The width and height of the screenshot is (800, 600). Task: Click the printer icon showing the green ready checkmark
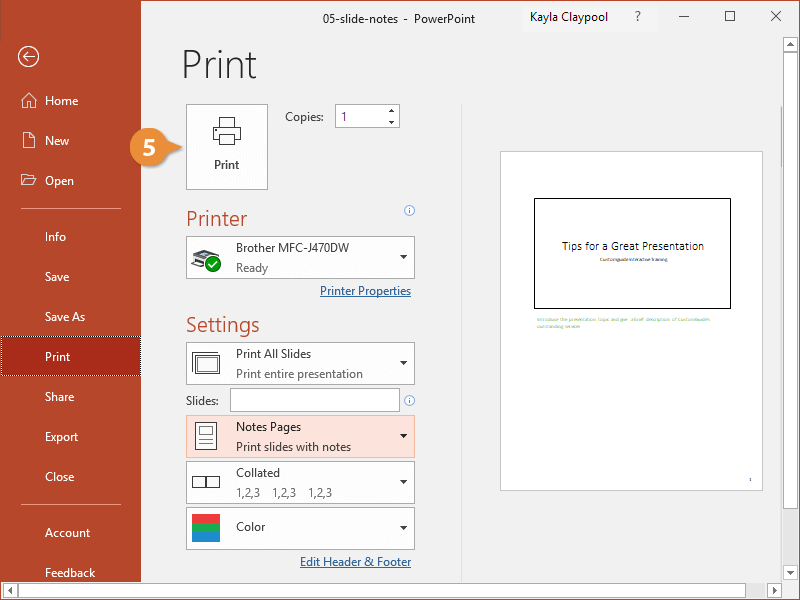click(x=205, y=256)
